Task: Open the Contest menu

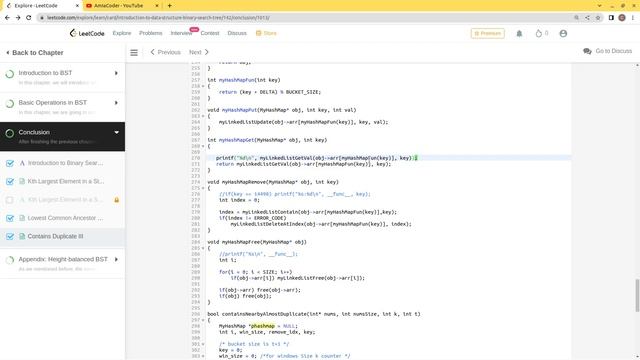Action: pos(210,33)
